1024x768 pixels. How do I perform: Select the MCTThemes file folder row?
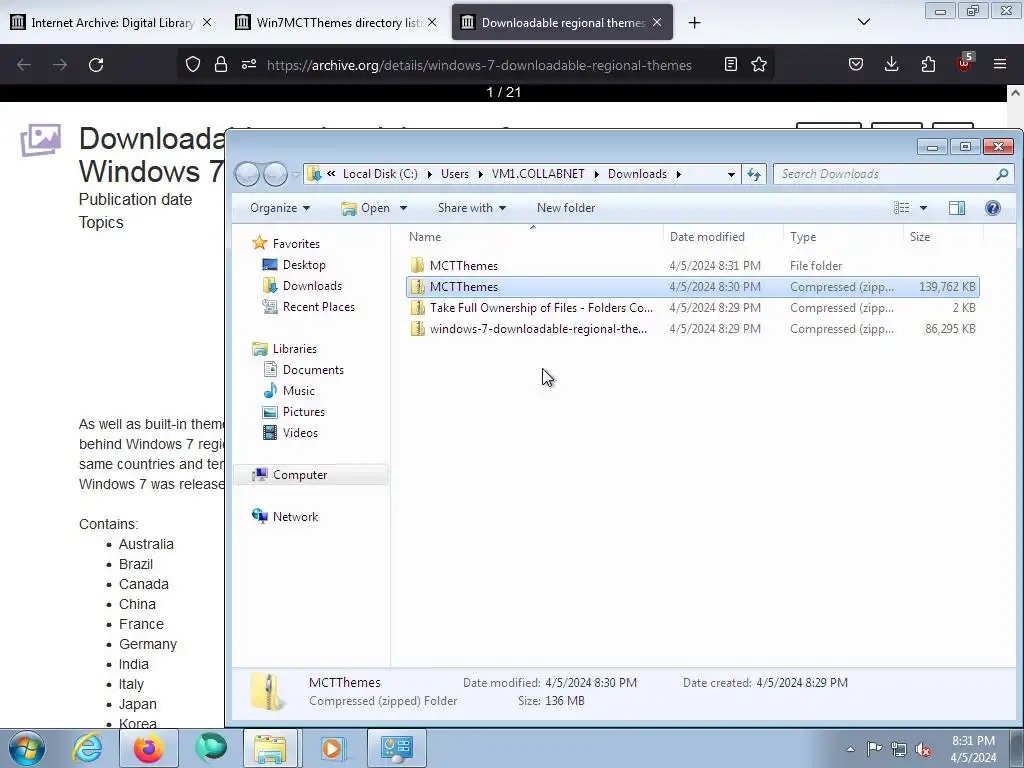[692, 266]
